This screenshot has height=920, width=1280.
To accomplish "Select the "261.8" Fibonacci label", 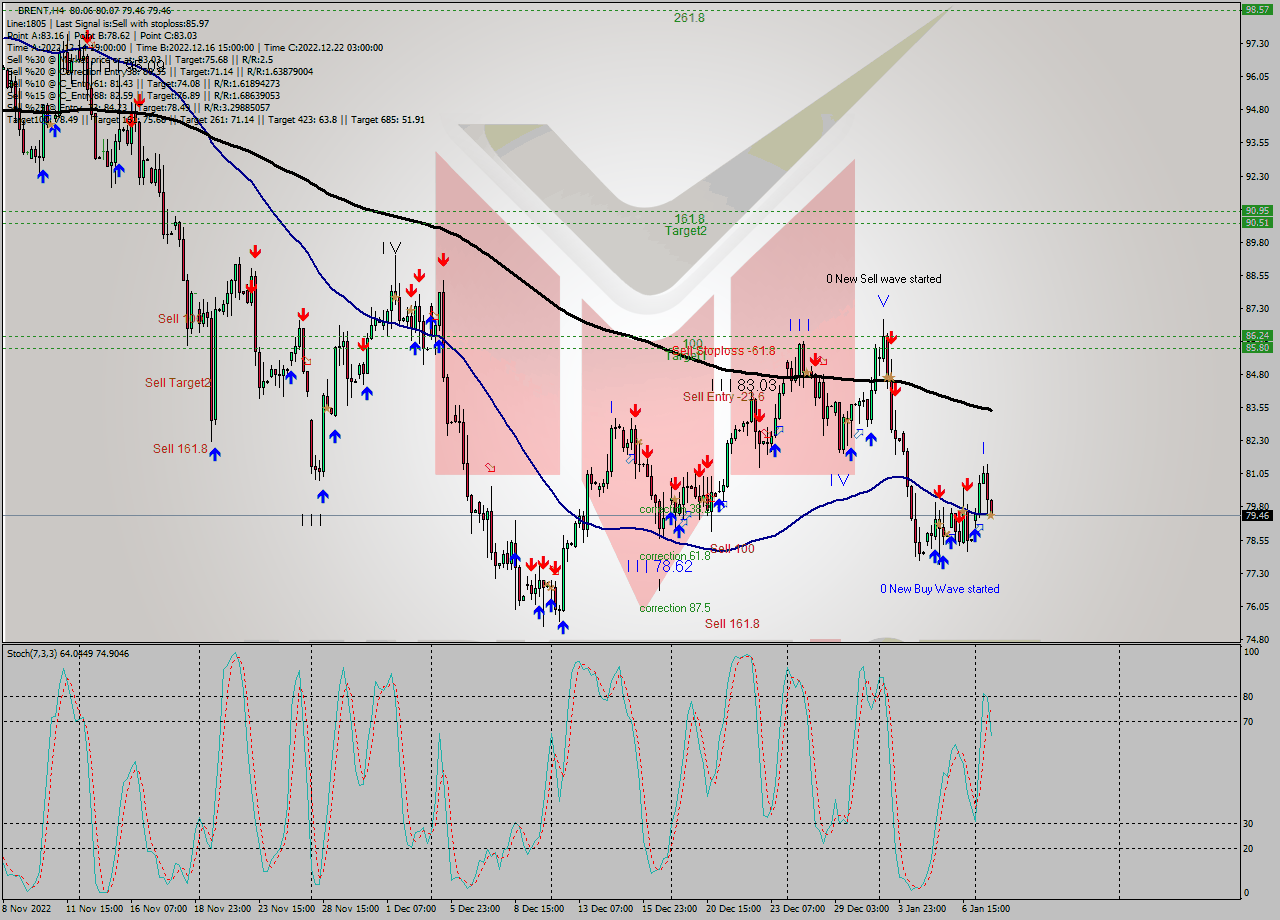I will coord(689,18).
